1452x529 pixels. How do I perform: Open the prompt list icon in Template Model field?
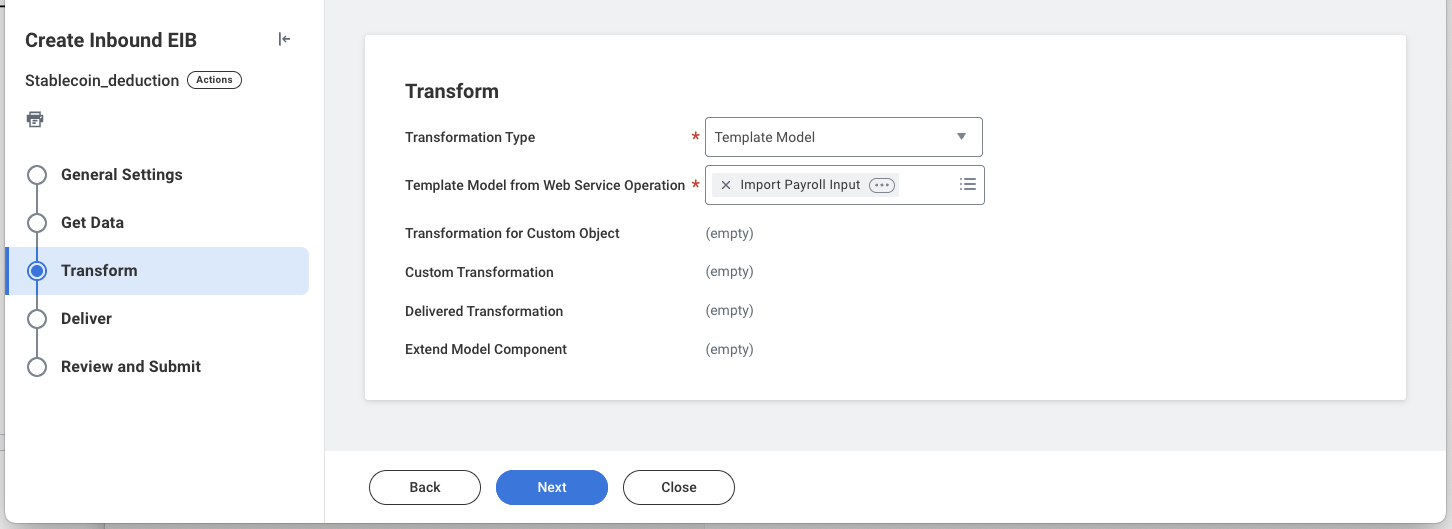(x=967, y=185)
